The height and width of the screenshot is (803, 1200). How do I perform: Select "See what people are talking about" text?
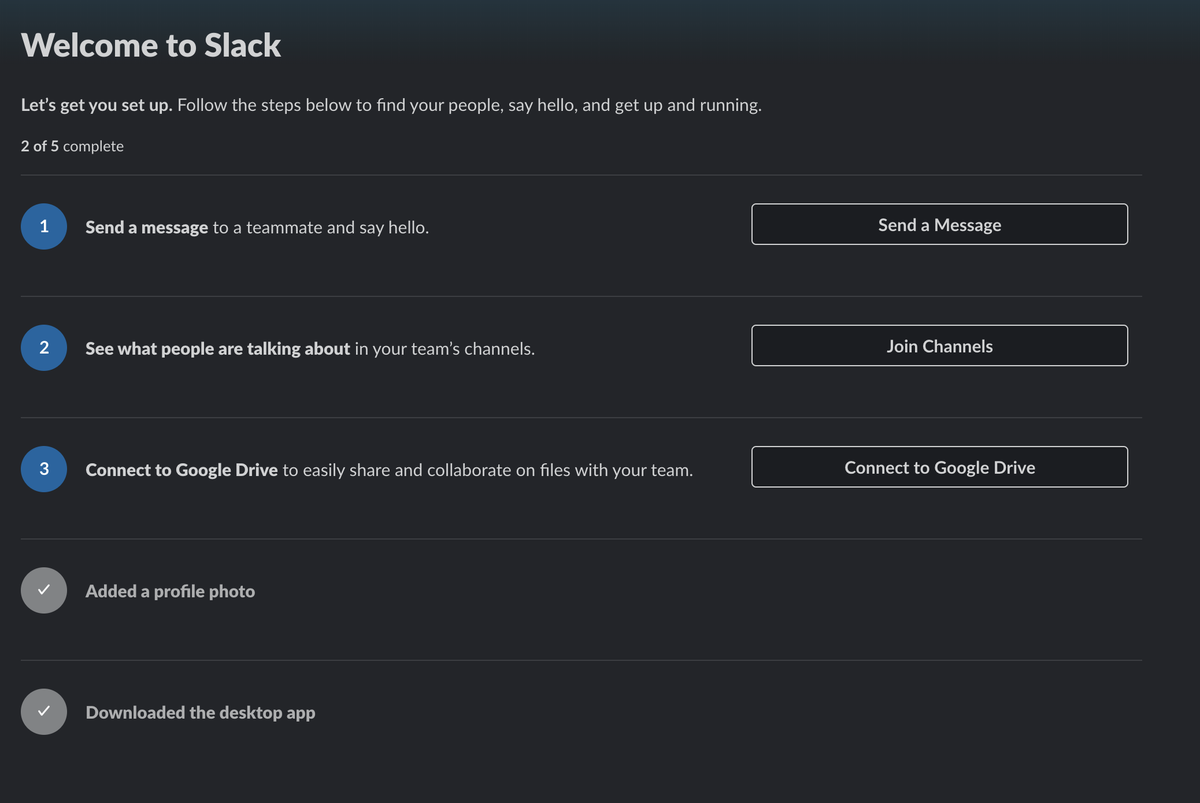[x=217, y=349]
